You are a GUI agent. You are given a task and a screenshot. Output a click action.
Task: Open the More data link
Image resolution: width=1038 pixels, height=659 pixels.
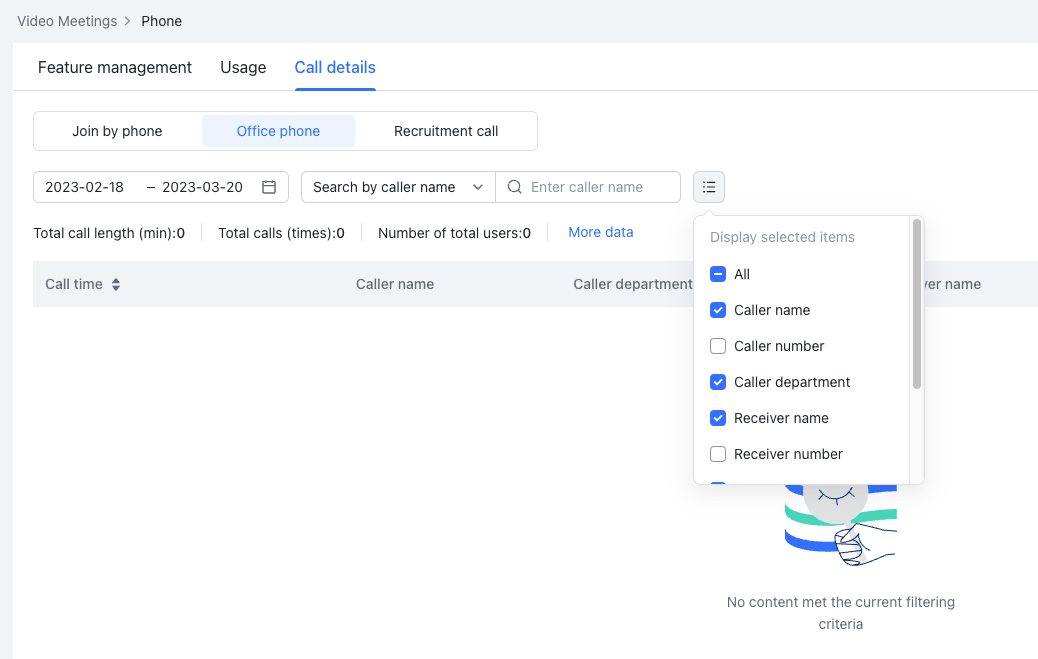[600, 232]
